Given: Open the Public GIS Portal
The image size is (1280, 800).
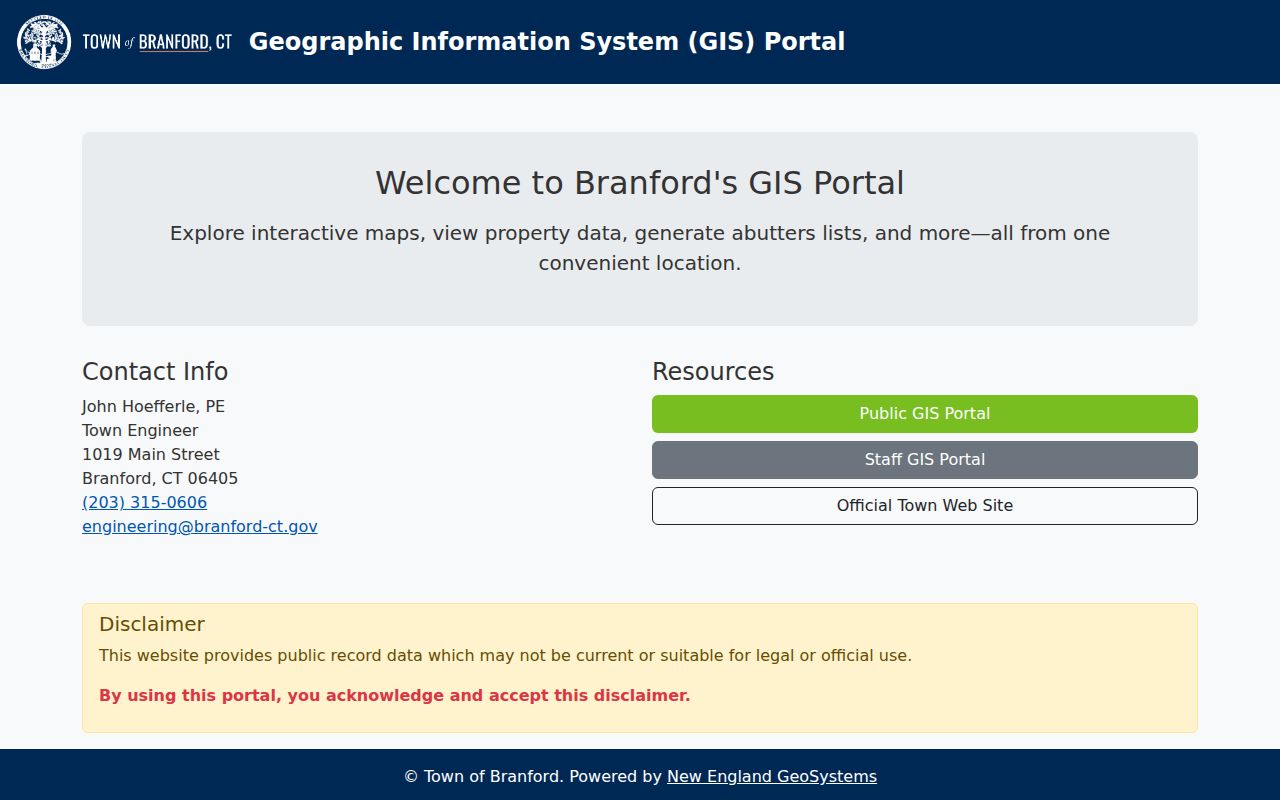Looking at the screenshot, I should [x=924, y=414].
